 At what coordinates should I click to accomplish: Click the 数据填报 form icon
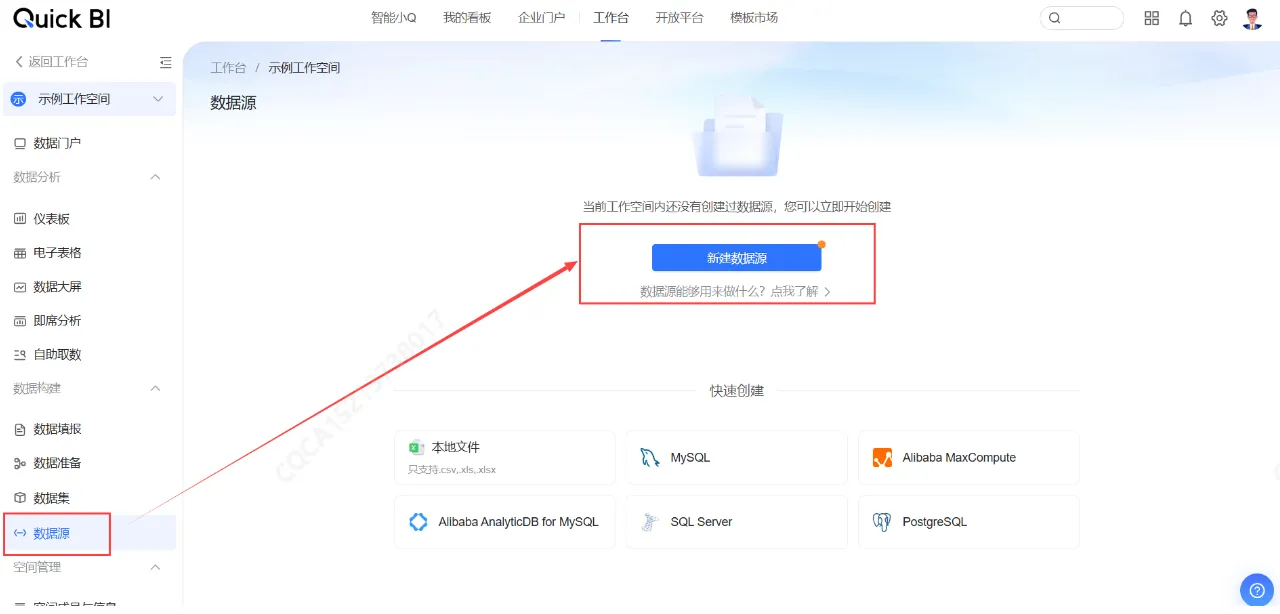click(20, 430)
